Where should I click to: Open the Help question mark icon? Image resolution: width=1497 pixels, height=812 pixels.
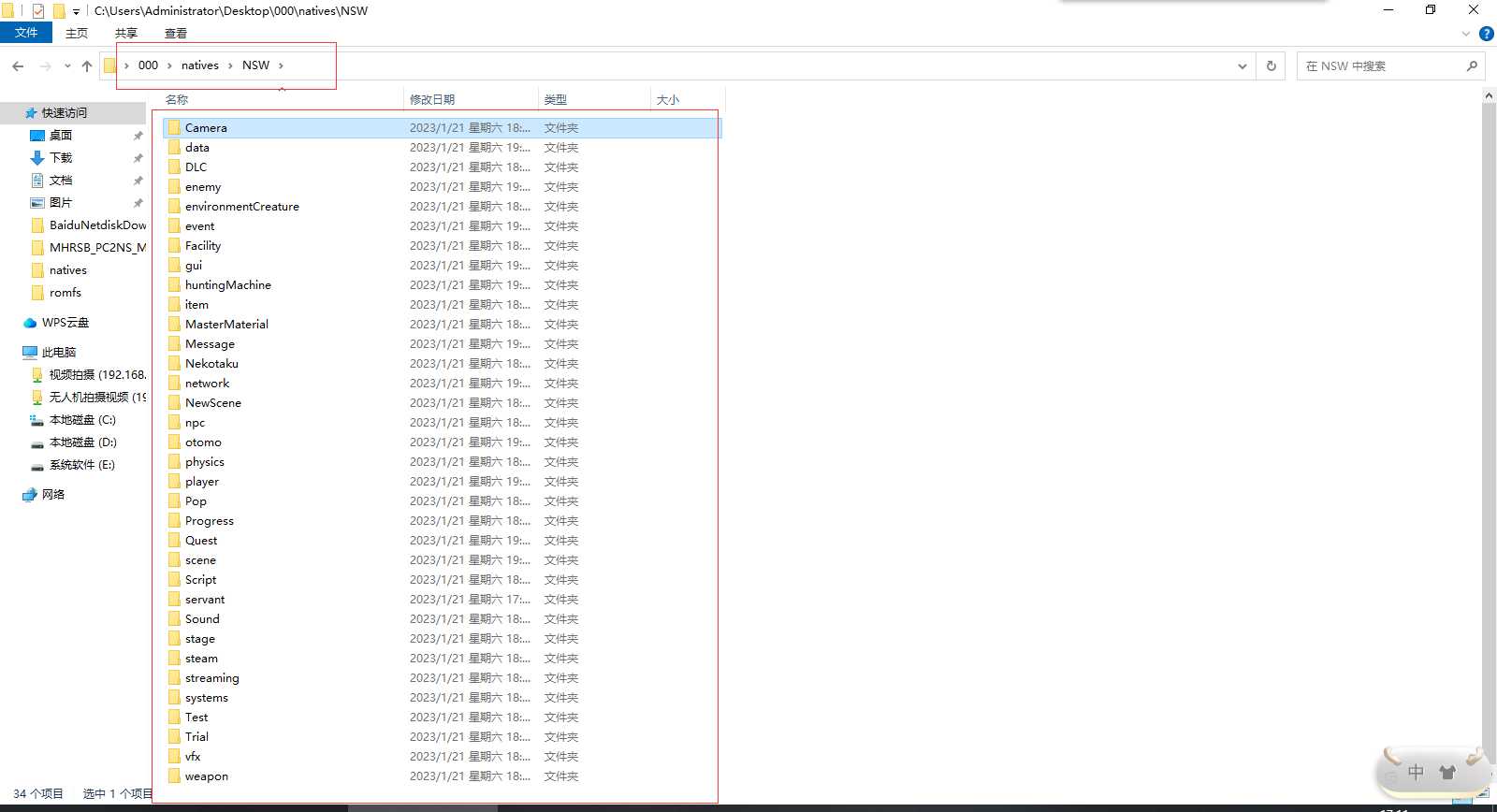coord(1486,34)
